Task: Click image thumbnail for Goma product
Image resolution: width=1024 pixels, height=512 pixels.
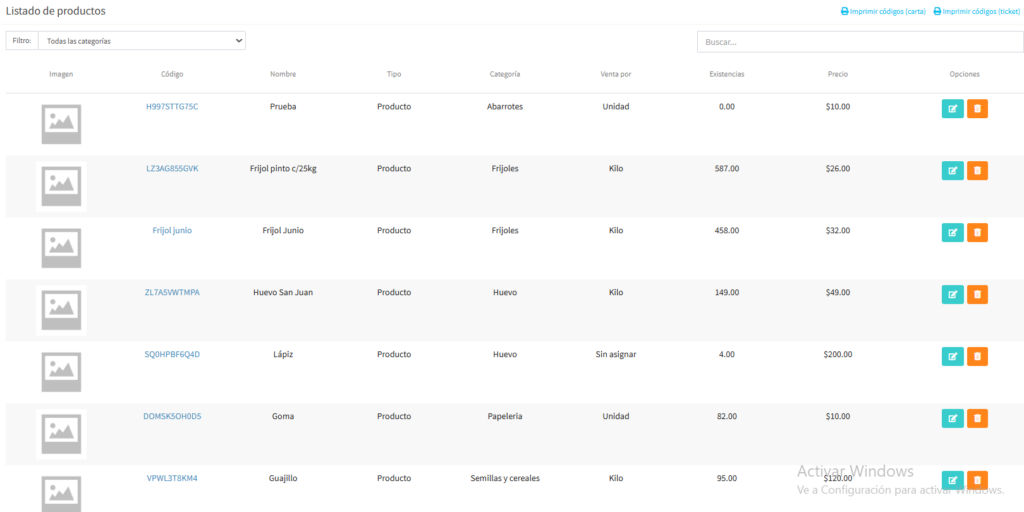Action: pyautogui.click(x=61, y=434)
